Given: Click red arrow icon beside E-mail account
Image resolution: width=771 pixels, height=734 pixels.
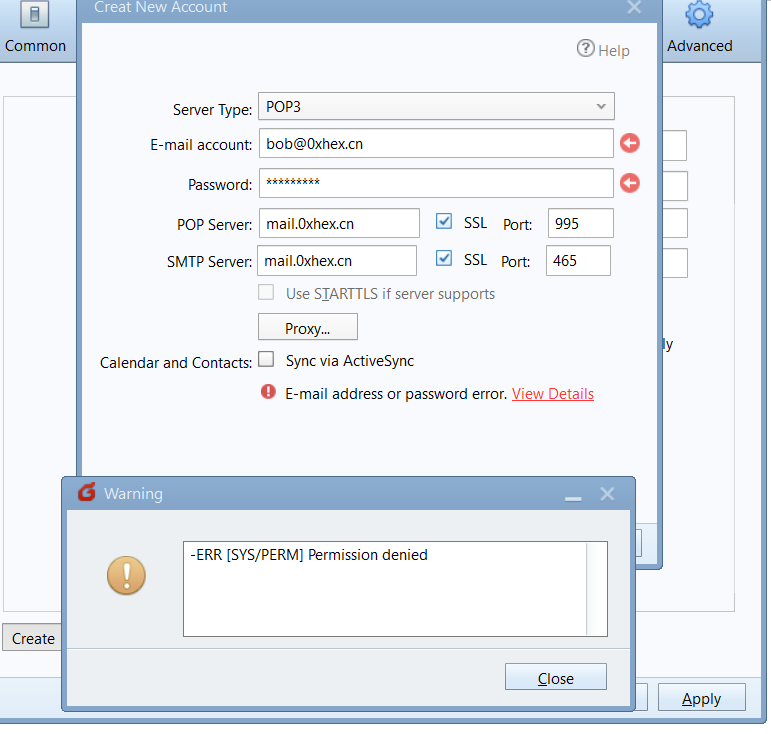Looking at the screenshot, I should pyautogui.click(x=630, y=144).
